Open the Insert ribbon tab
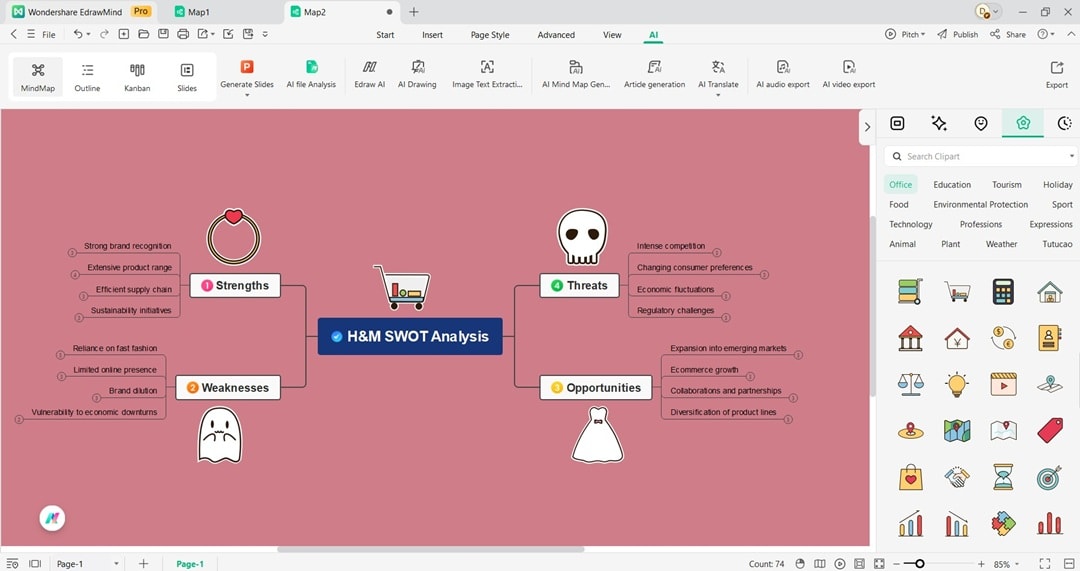This screenshot has width=1080, height=571. [x=433, y=34]
